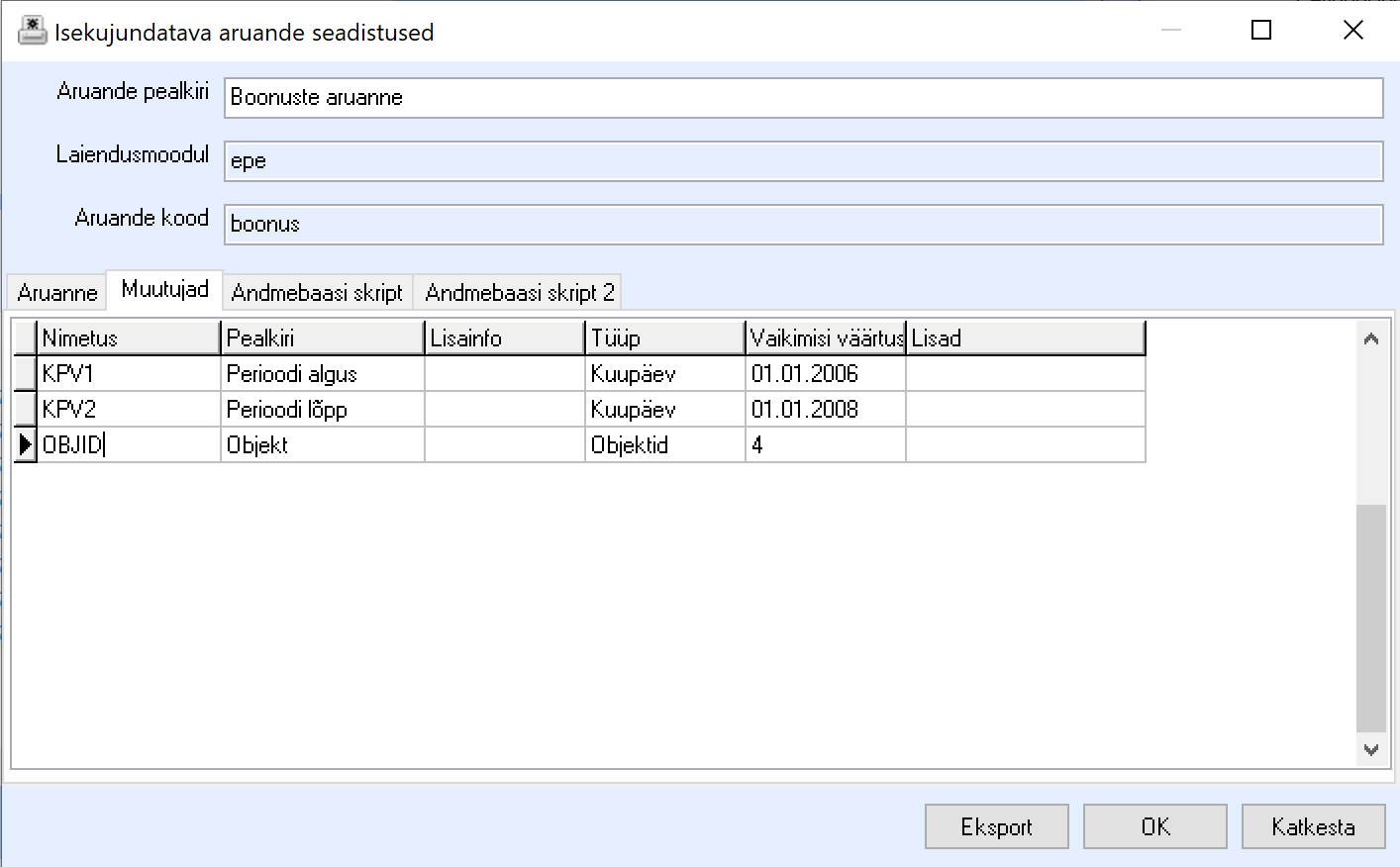Maximize the report settings window
1400x867 pixels.
(x=1261, y=31)
